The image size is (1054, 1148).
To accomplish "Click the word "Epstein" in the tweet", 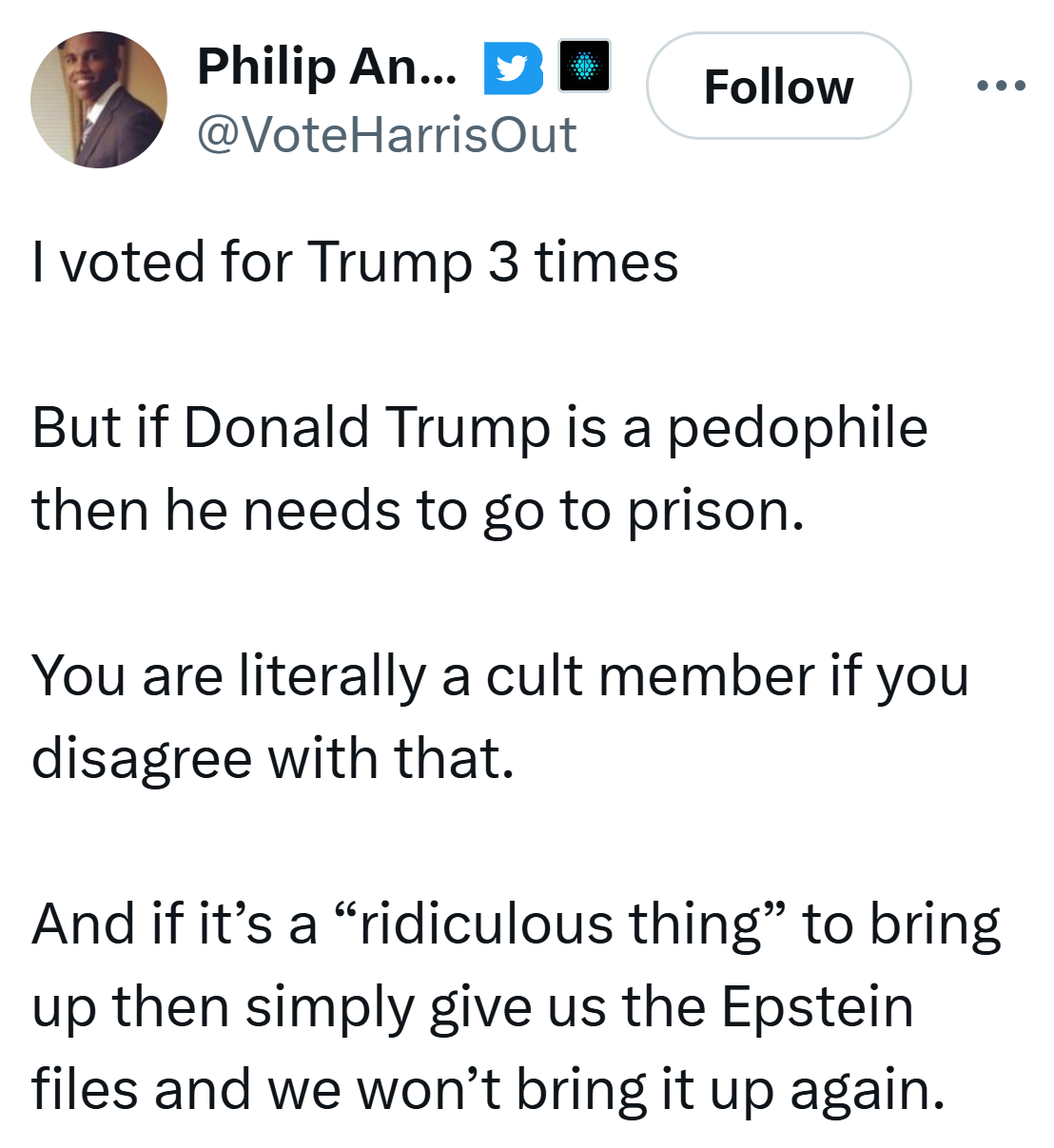I will tap(817, 1008).
